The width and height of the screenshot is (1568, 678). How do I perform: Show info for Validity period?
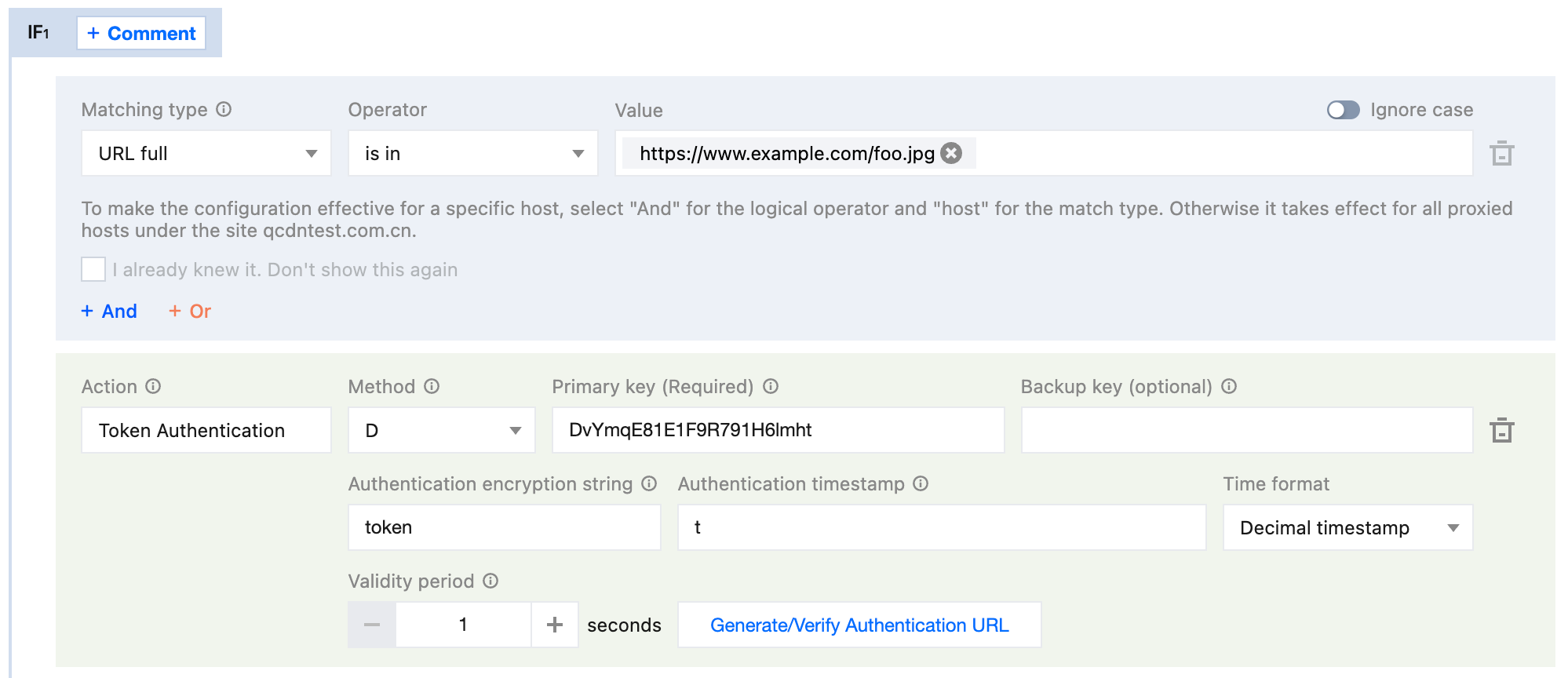point(490,581)
